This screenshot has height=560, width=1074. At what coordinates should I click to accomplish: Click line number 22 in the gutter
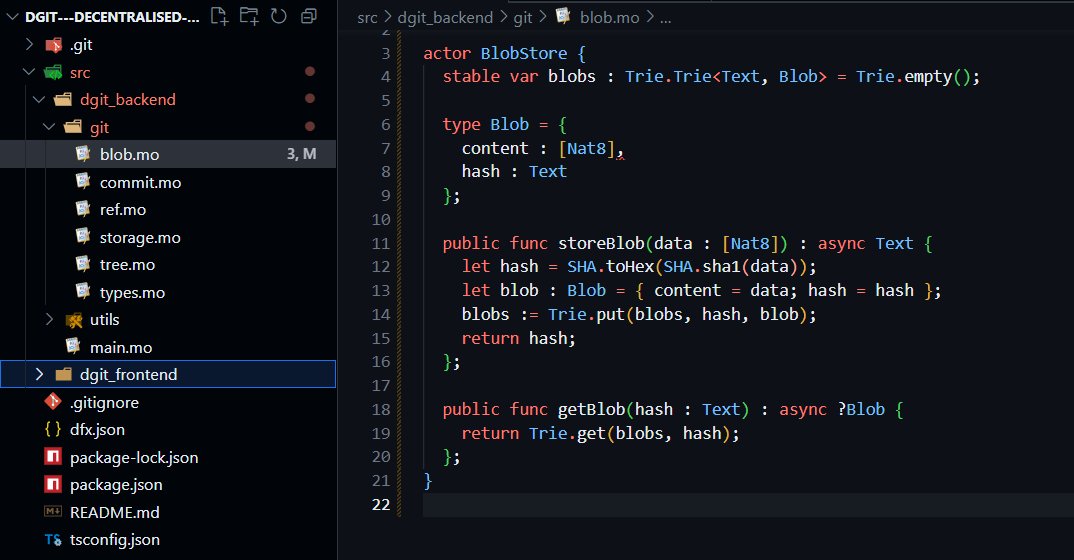point(380,505)
